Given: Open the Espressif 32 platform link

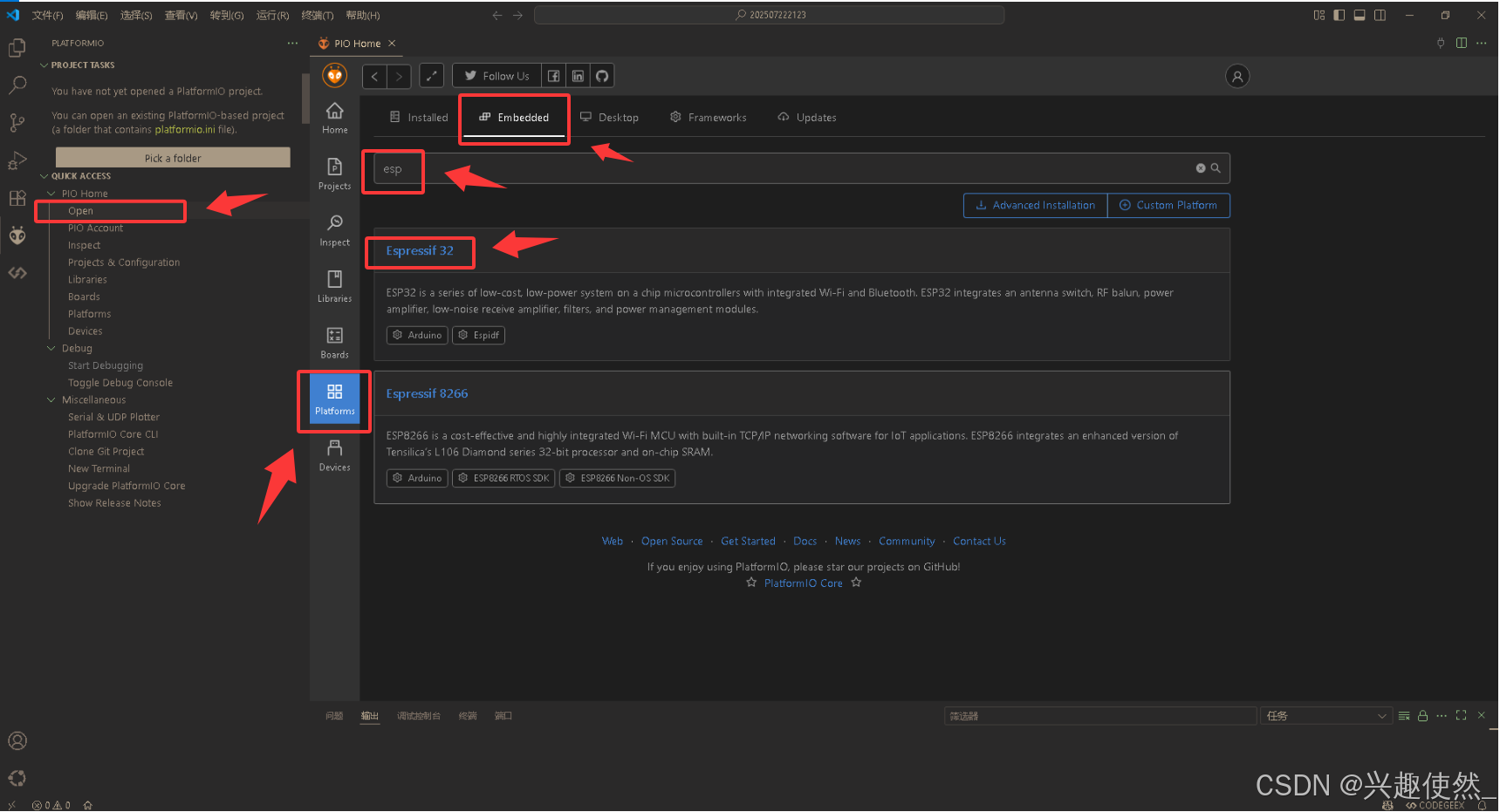Looking at the screenshot, I should pos(420,250).
